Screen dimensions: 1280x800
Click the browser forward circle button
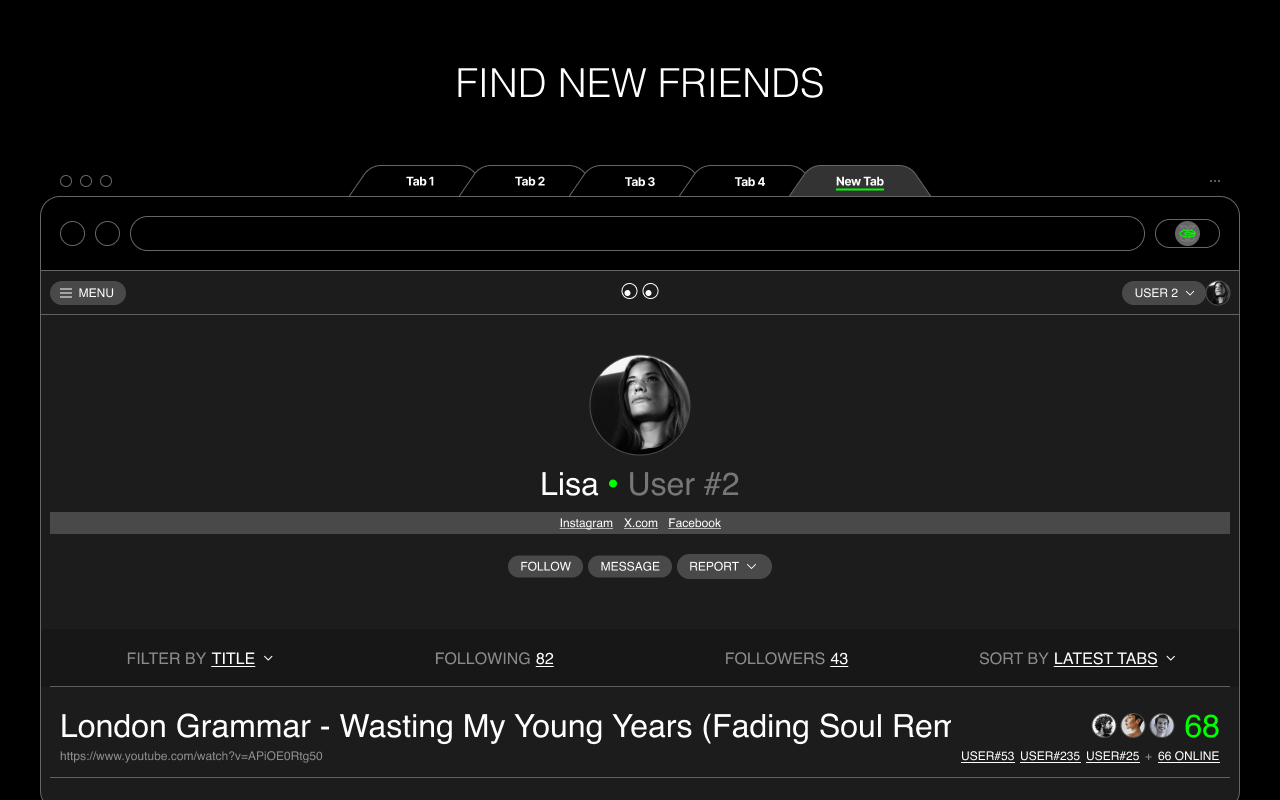108,233
